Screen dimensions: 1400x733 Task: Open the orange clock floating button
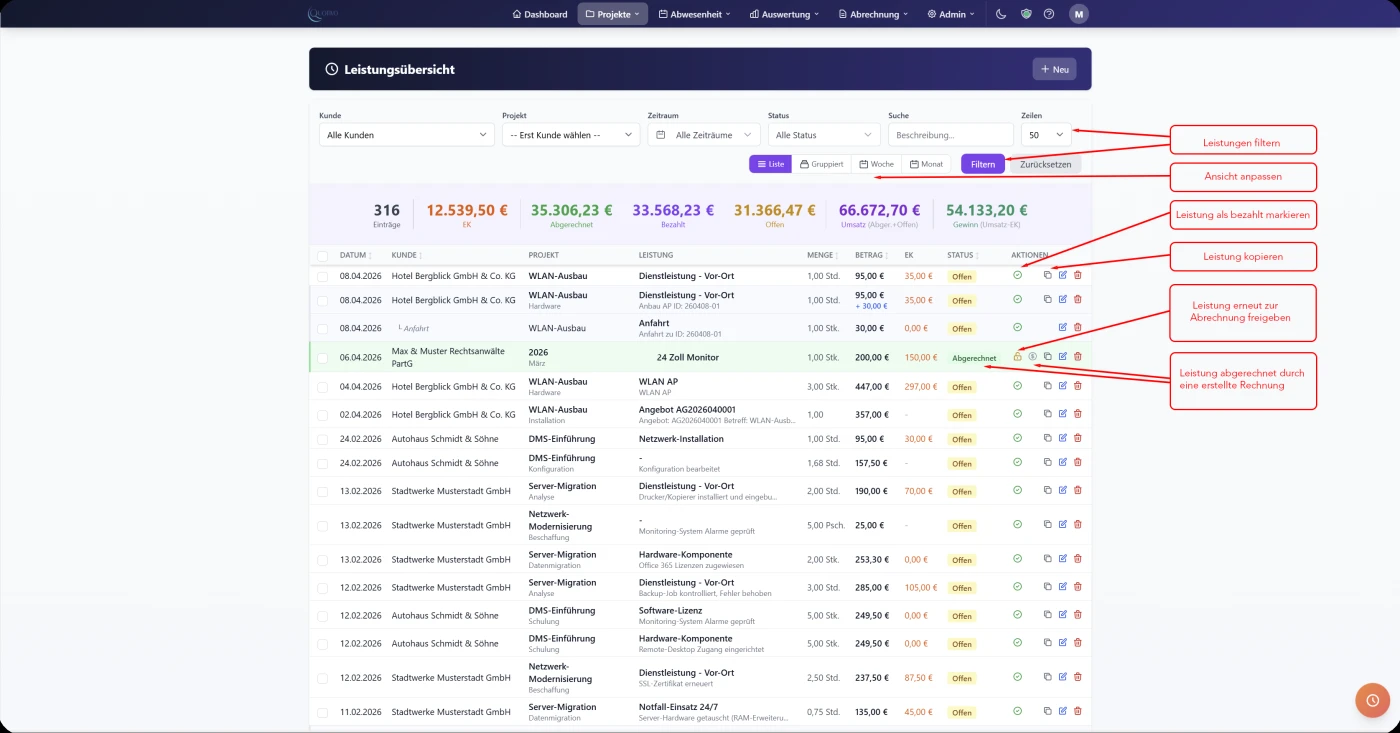coord(1372,700)
